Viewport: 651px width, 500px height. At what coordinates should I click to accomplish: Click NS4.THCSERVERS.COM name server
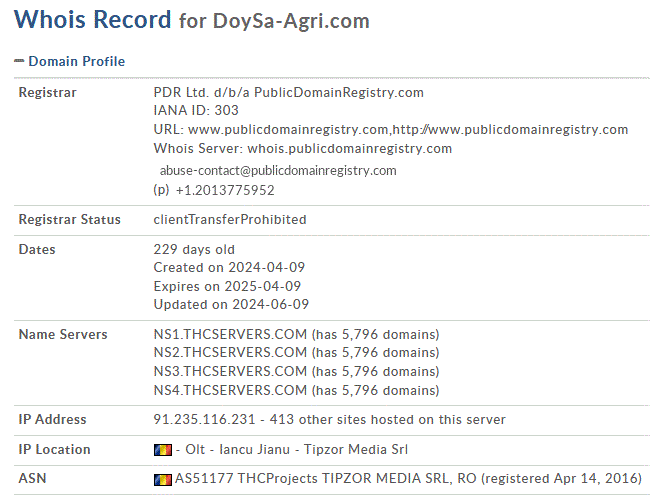(x=230, y=390)
